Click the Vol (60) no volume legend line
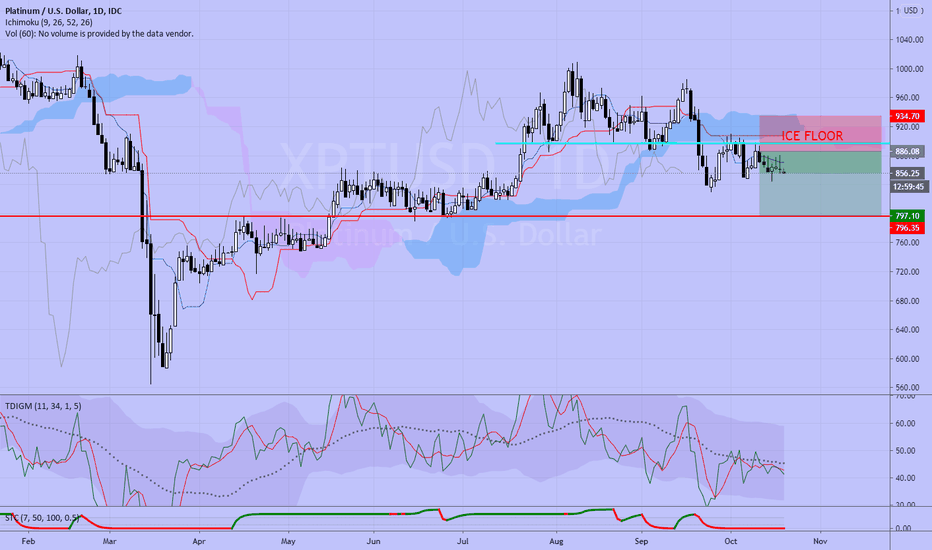932x550 pixels. pyautogui.click(x=99, y=34)
